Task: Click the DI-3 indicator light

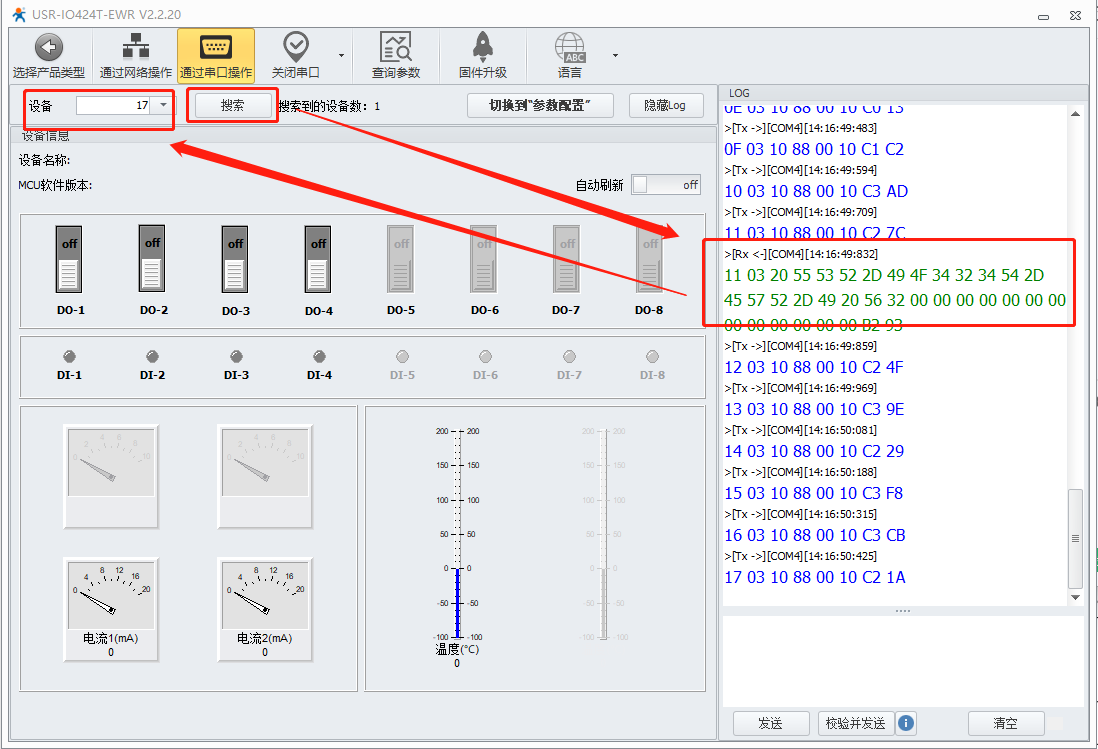Action: (x=237, y=356)
